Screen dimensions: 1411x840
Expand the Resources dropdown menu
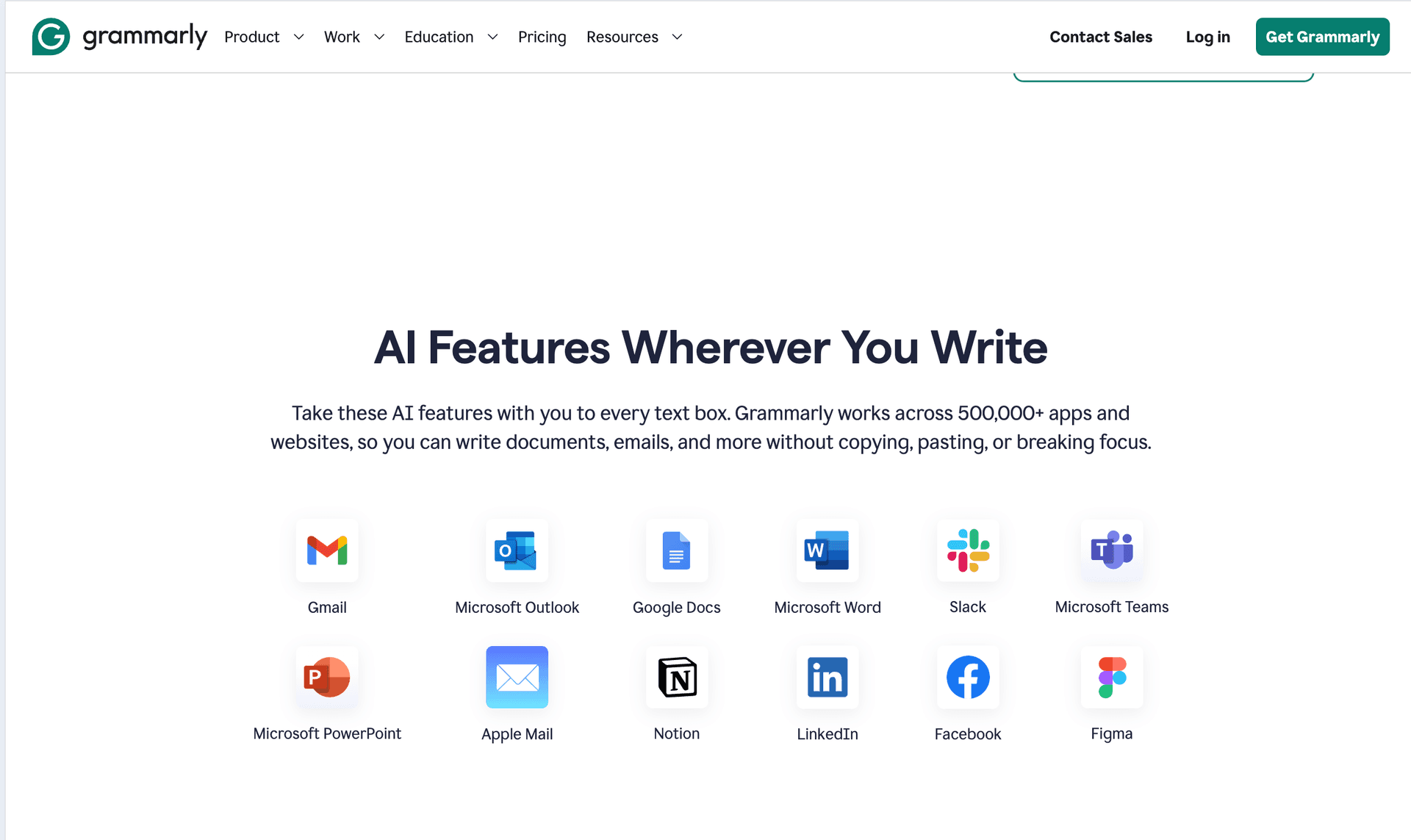tap(635, 37)
